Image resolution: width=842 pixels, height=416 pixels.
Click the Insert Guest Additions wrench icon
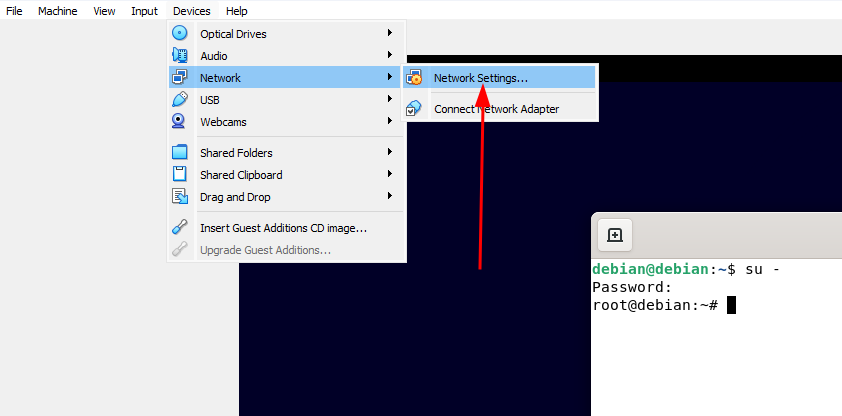pos(179,228)
